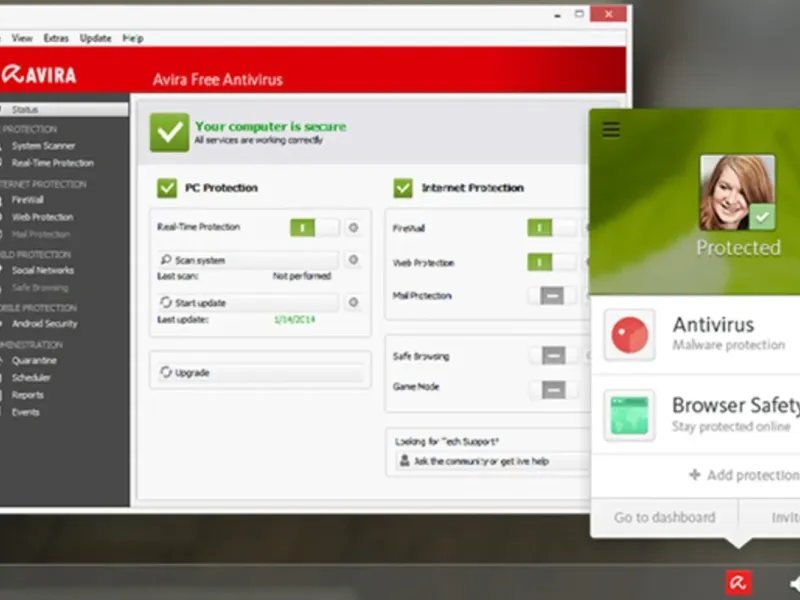Open the View menu

[x=22, y=38]
